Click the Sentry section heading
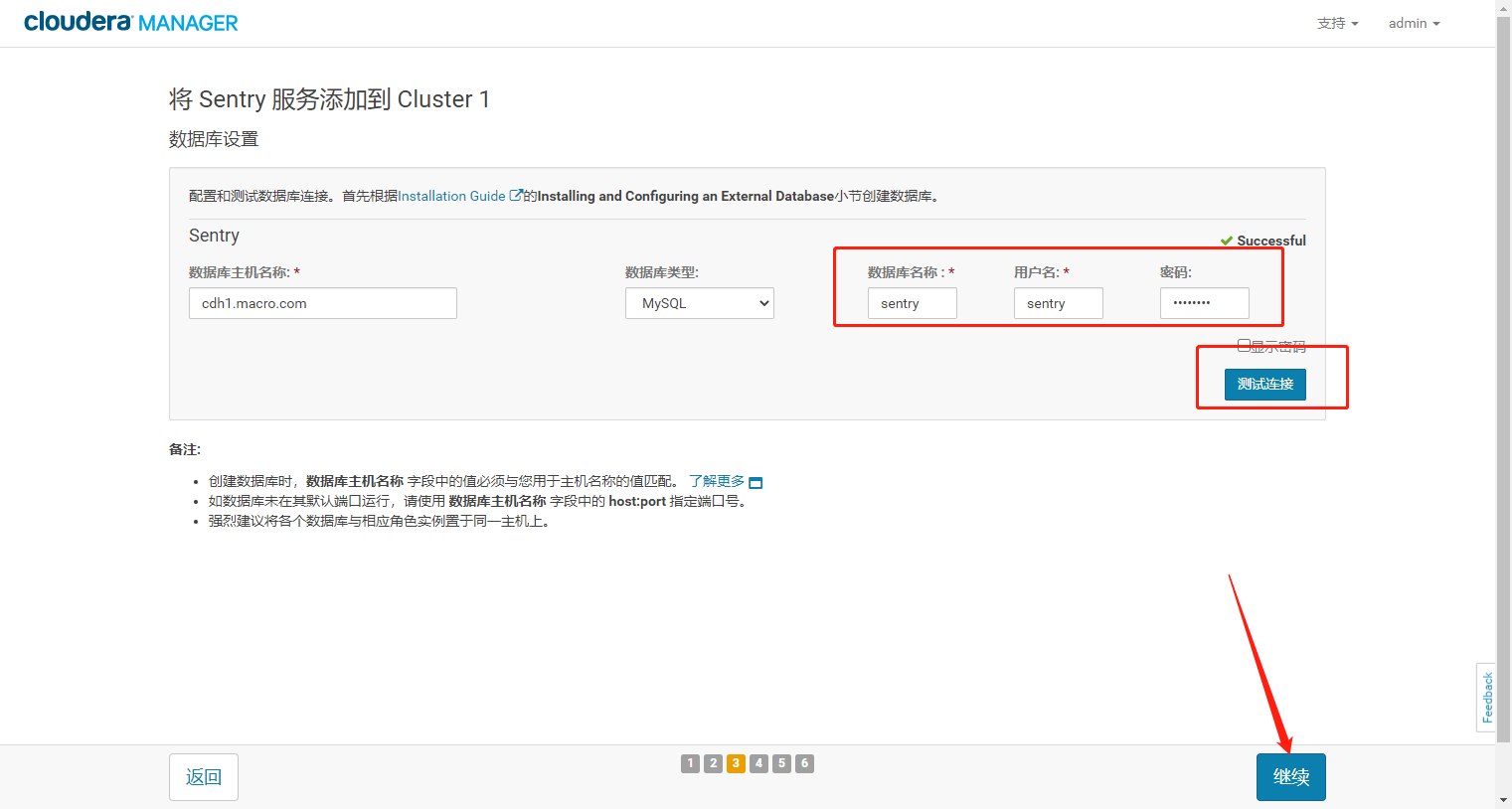The height and width of the screenshot is (809, 1512). point(214,236)
